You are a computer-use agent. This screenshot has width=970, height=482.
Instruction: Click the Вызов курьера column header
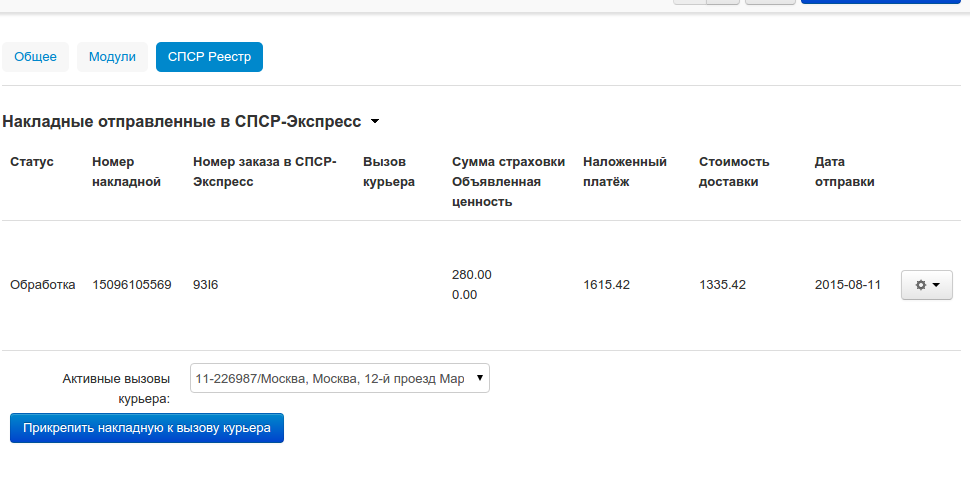pos(389,171)
